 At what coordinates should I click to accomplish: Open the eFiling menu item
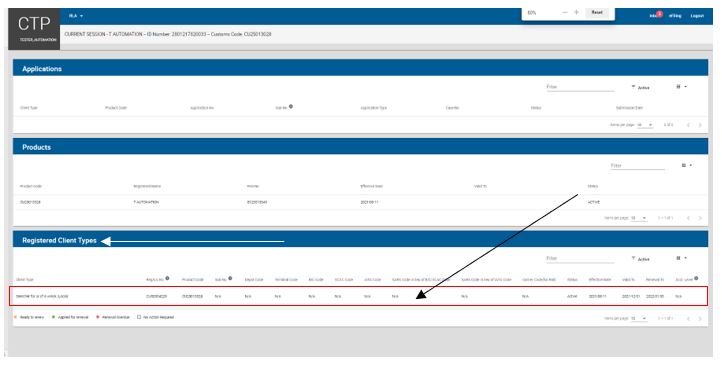click(675, 16)
